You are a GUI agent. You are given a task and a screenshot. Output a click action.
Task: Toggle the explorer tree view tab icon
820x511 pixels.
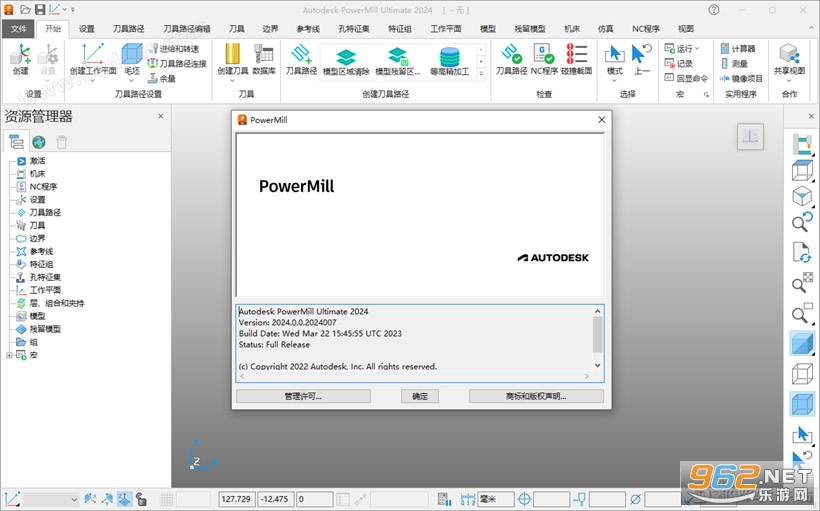point(16,142)
